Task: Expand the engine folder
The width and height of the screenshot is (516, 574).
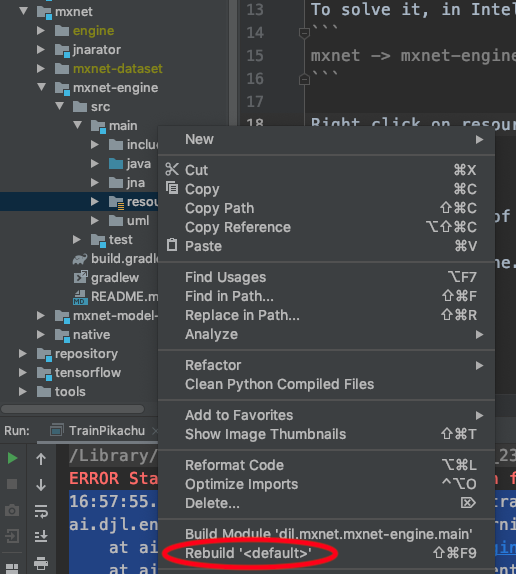Action: [x=41, y=30]
